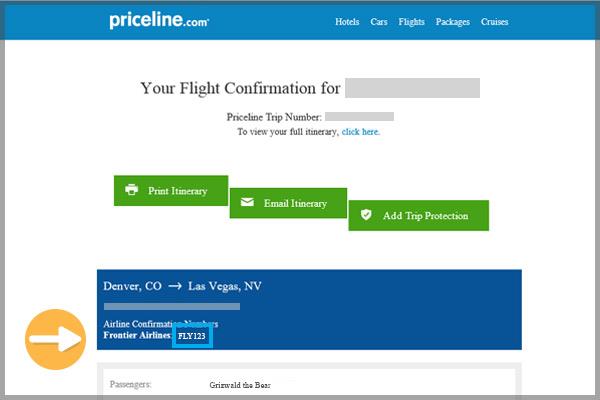Click the arrow between Denver and Las Vegas
600x400 pixels.
click(175, 286)
